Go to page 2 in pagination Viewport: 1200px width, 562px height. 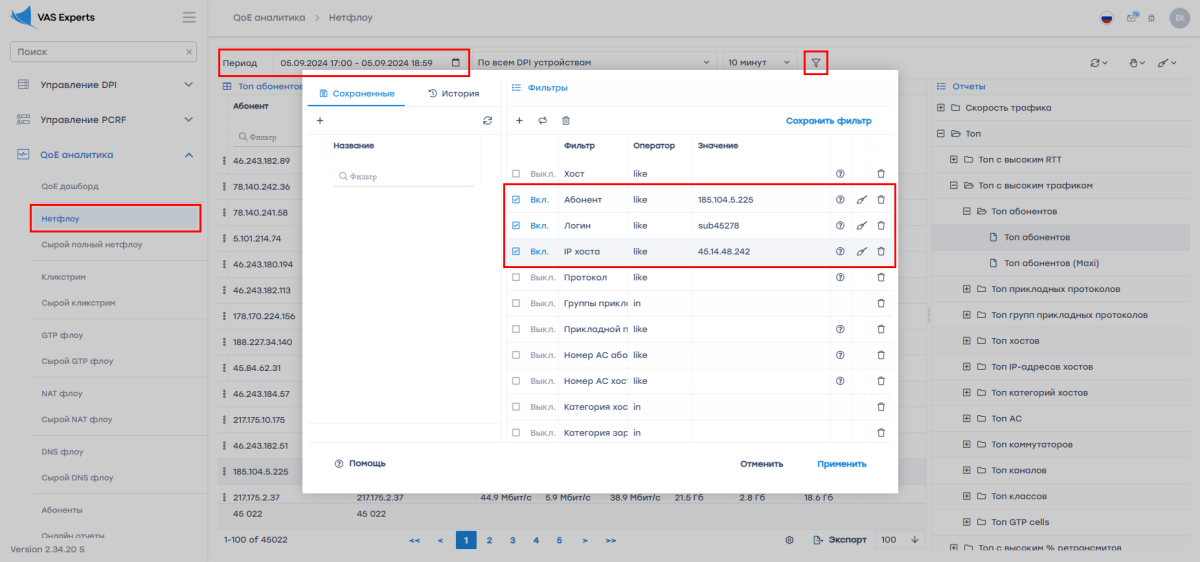coord(489,540)
